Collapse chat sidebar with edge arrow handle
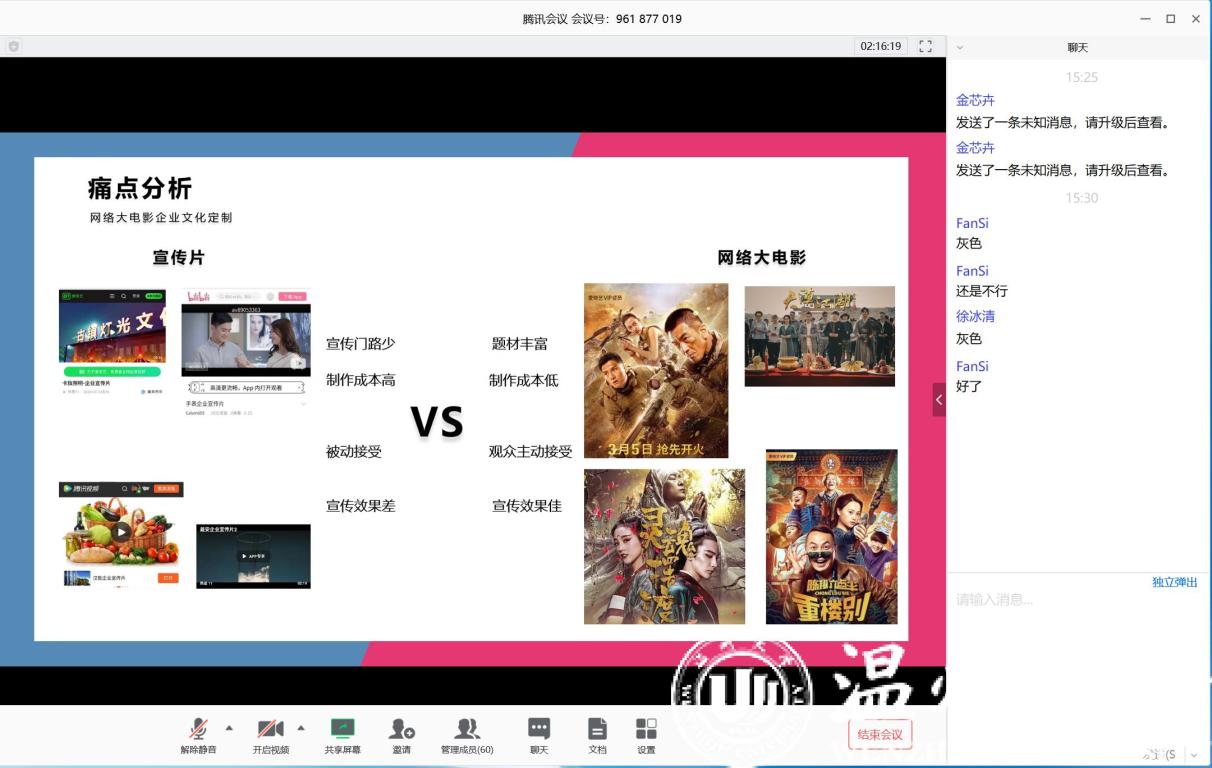This screenshot has width=1212, height=768. coord(939,400)
